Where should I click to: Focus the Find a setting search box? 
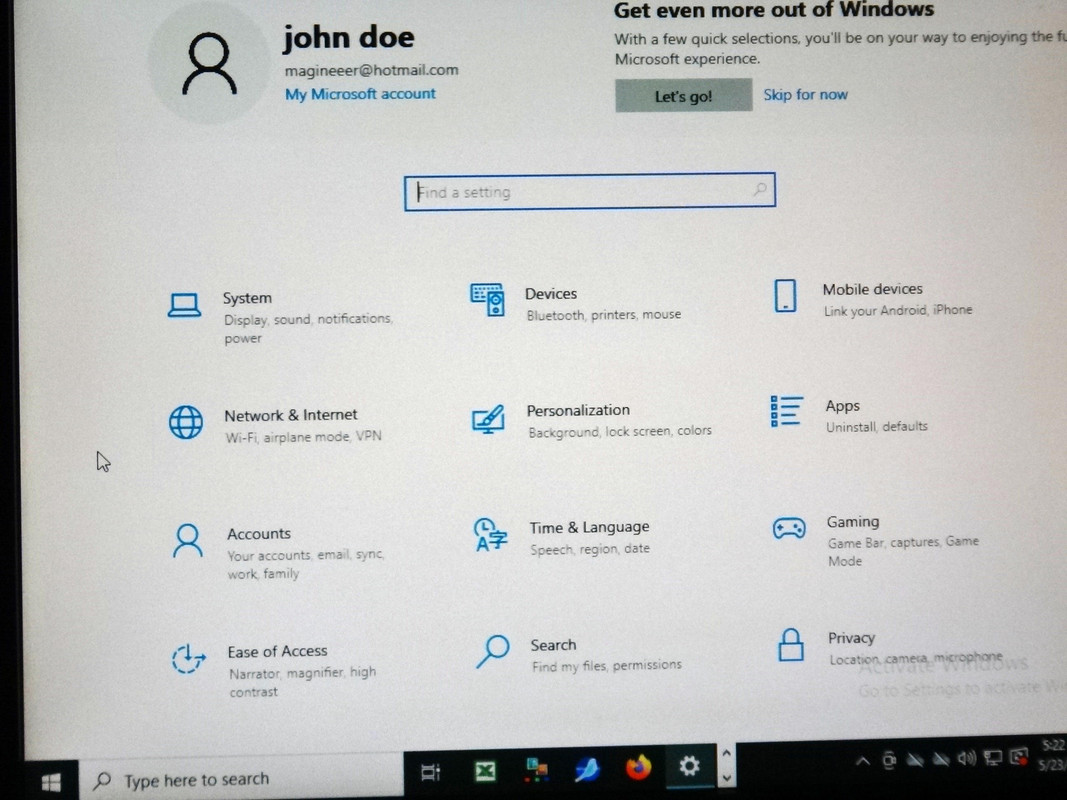point(589,191)
